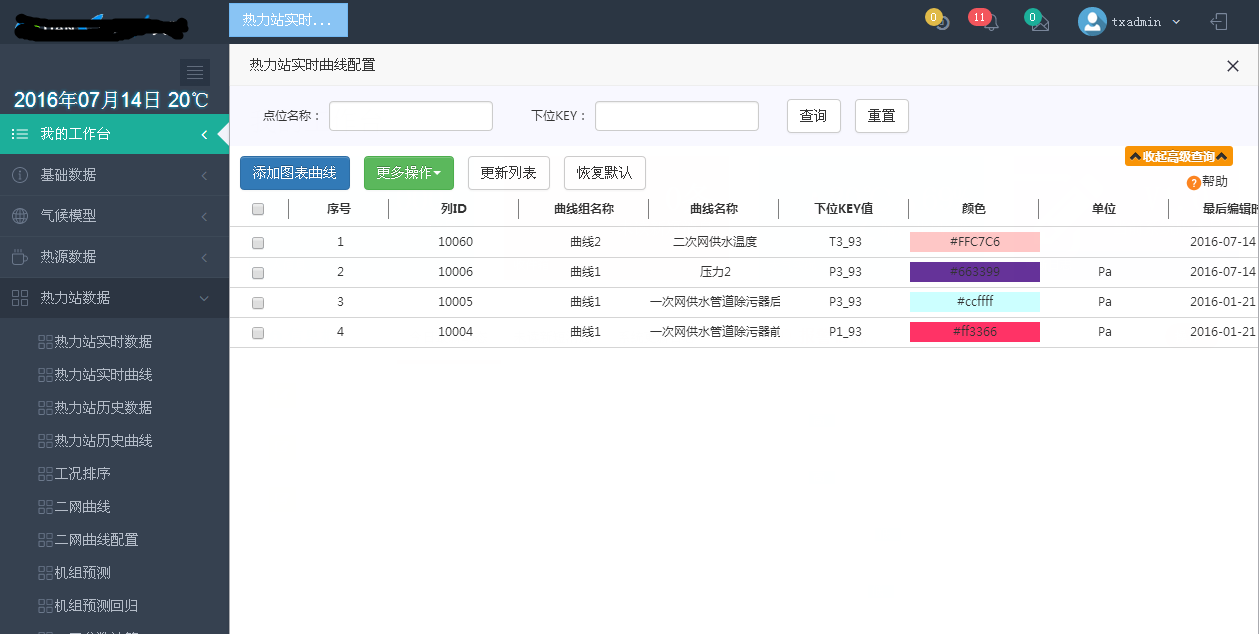The height and width of the screenshot is (634, 1259).
Task: Focus the 点位名称 input field
Action: (x=411, y=116)
